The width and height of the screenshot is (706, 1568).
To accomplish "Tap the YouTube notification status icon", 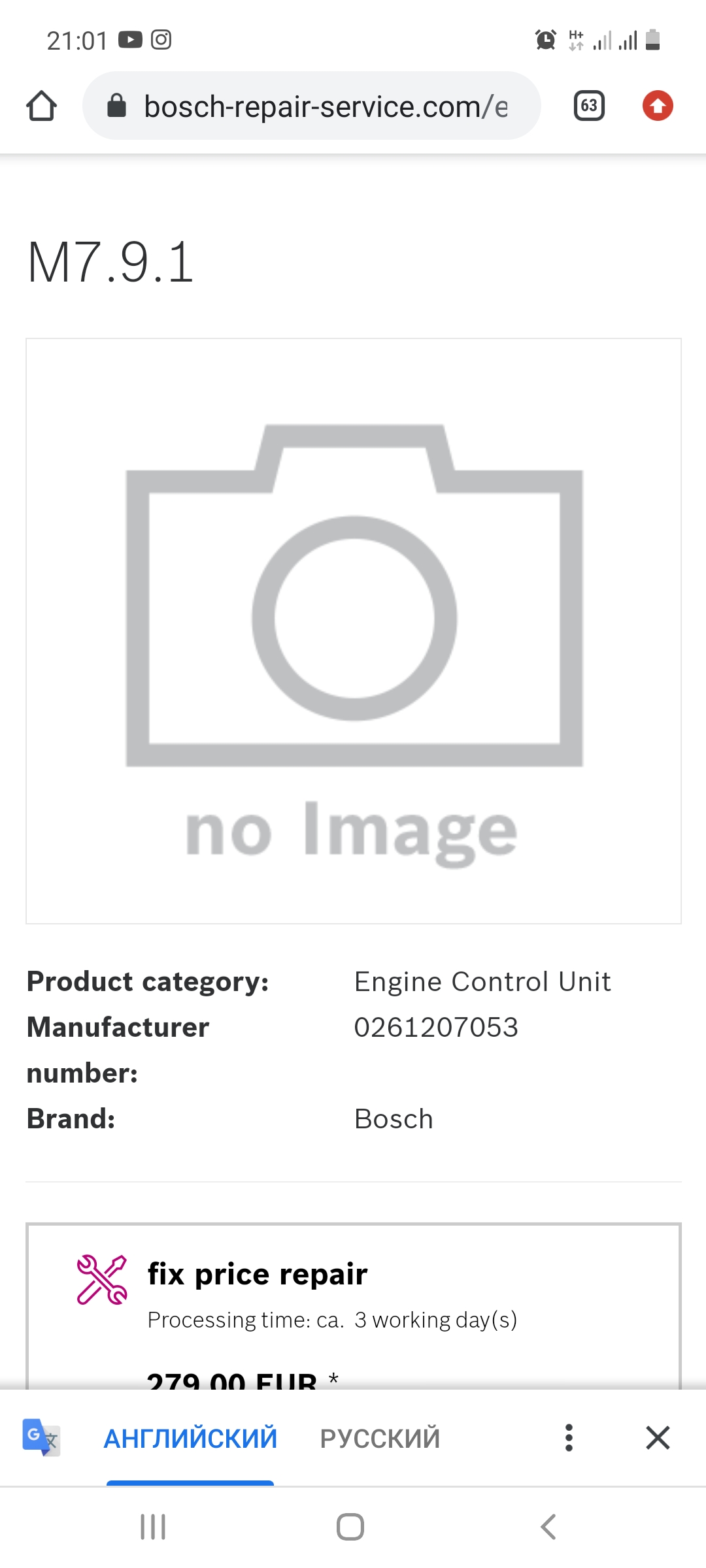I will [x=130, y=40].
